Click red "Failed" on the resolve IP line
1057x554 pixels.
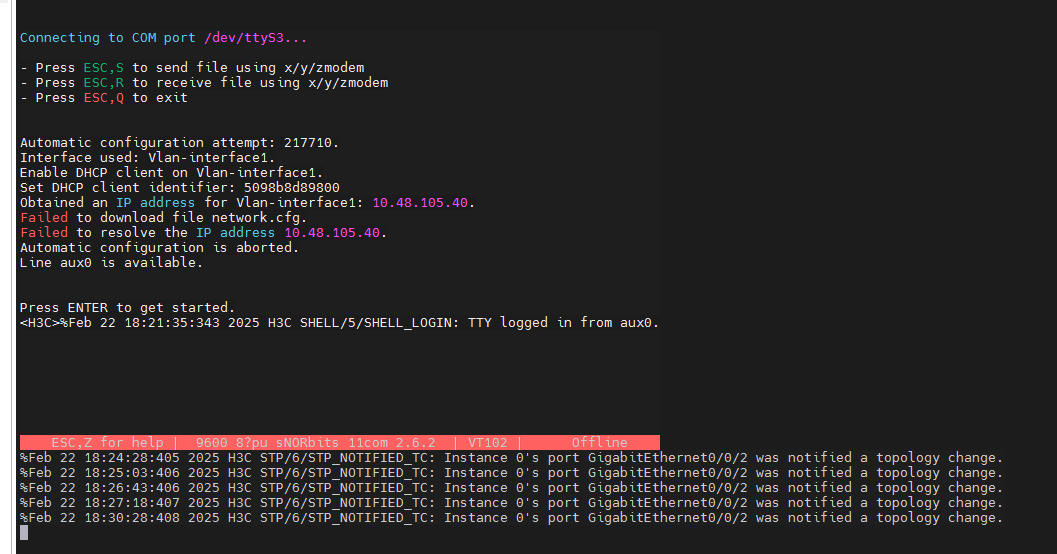pyautogui.click(x=44, y=233)
